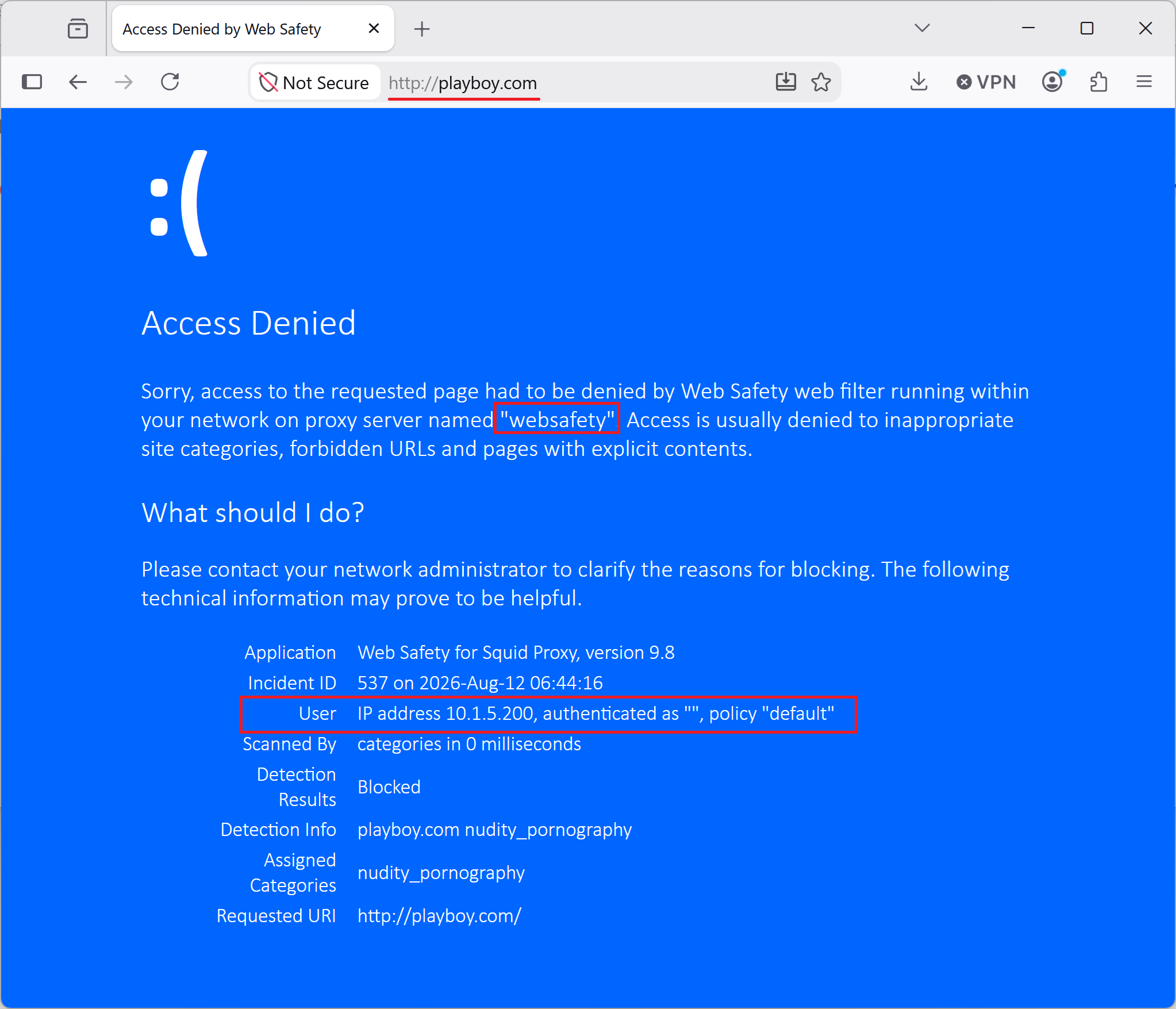Click the Requested URI http://playboy.com/ value
1176x1009 pixels.
coord(439,916)
